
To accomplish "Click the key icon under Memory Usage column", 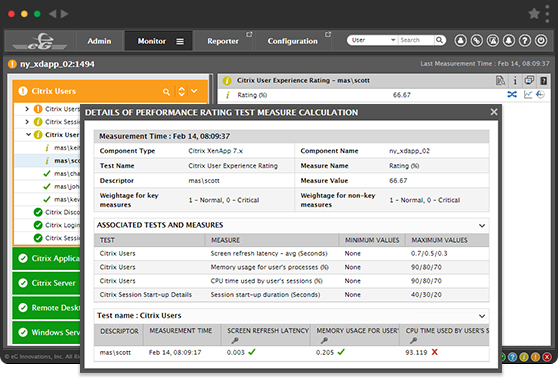I will tap(324, 340).
